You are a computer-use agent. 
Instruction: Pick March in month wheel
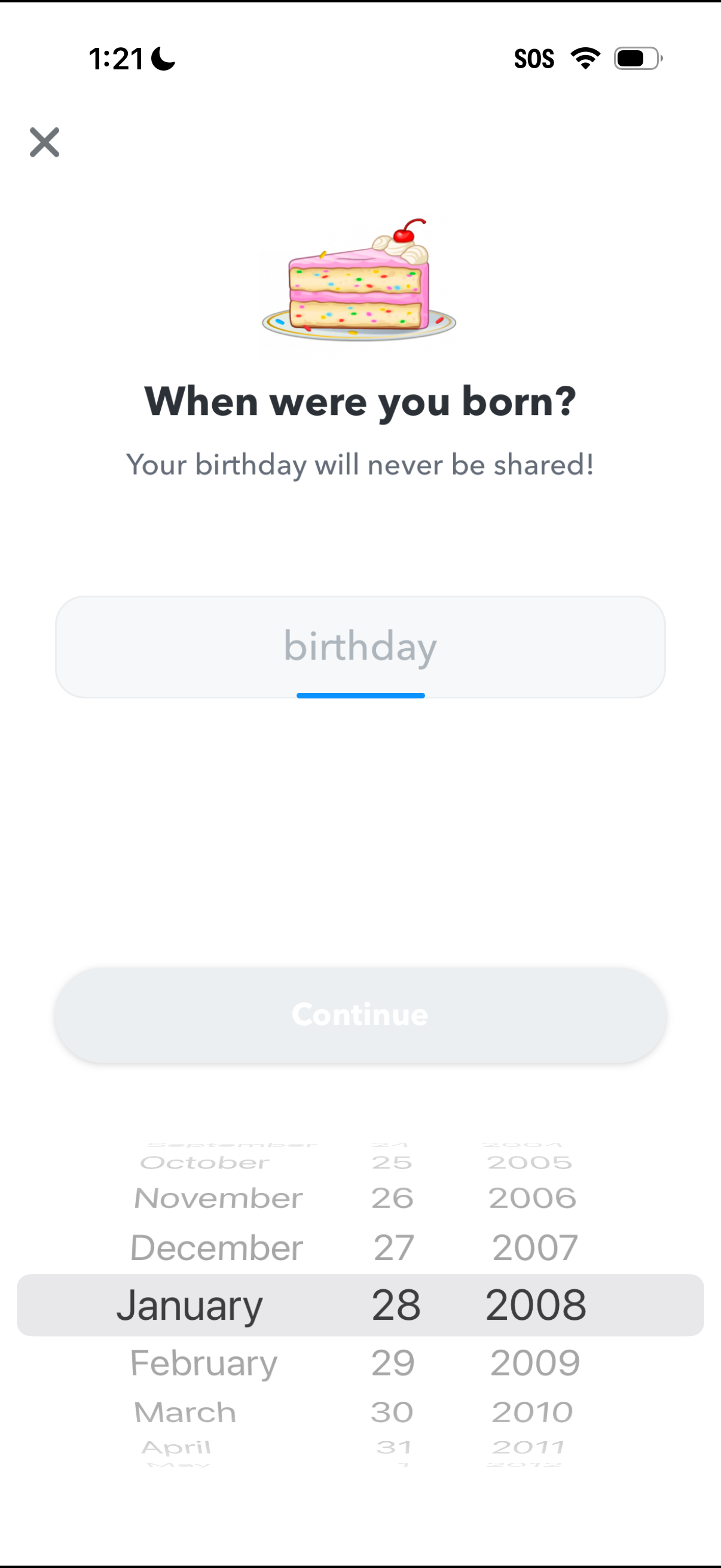(x=185, y=1412)
